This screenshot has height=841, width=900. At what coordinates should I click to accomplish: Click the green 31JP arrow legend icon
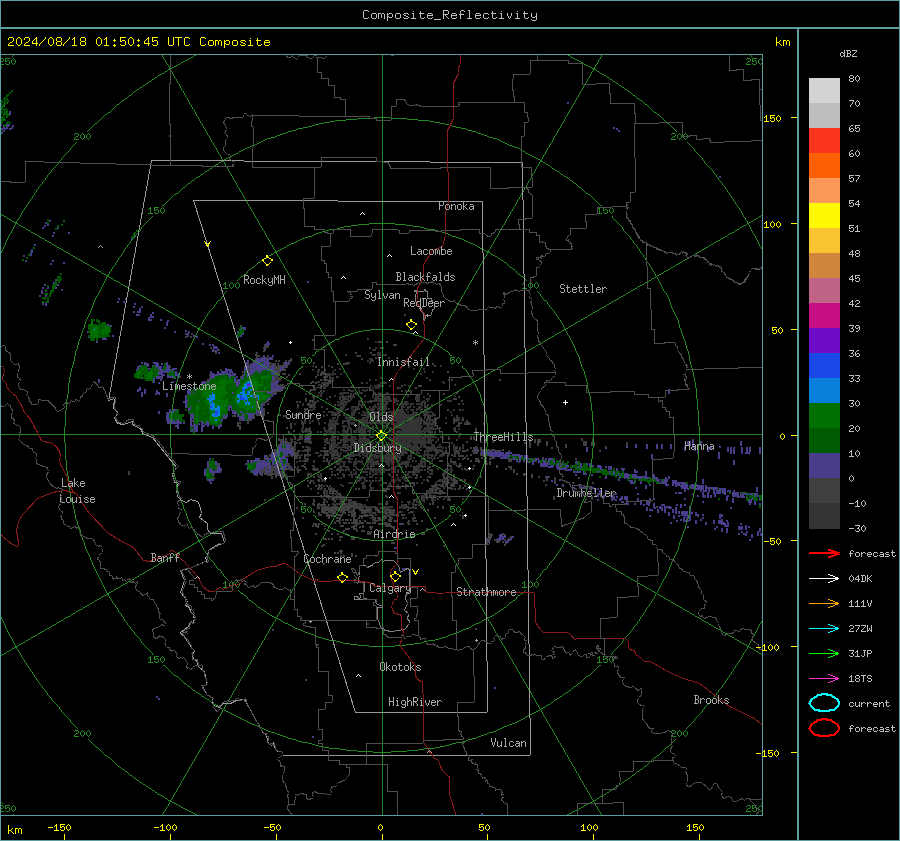[824, 653]
